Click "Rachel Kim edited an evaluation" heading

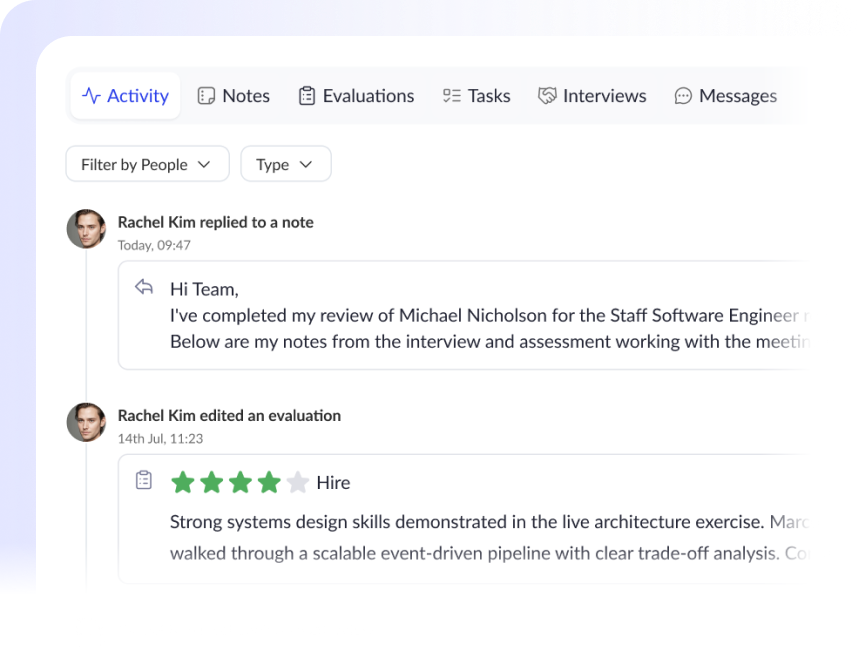(x=230, y=415)
